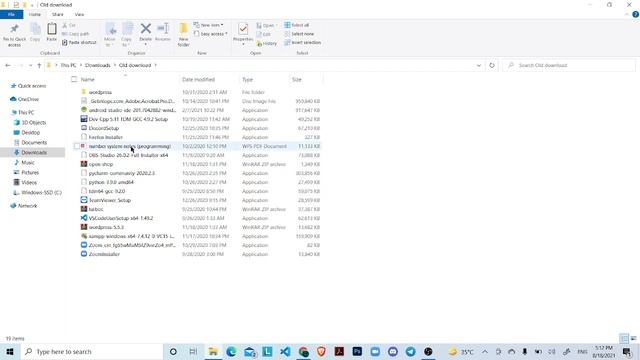The image size is (640, 360).
Task: Select This PC in navigation pane
Action: pyautogui.click(x=23, y=112)
